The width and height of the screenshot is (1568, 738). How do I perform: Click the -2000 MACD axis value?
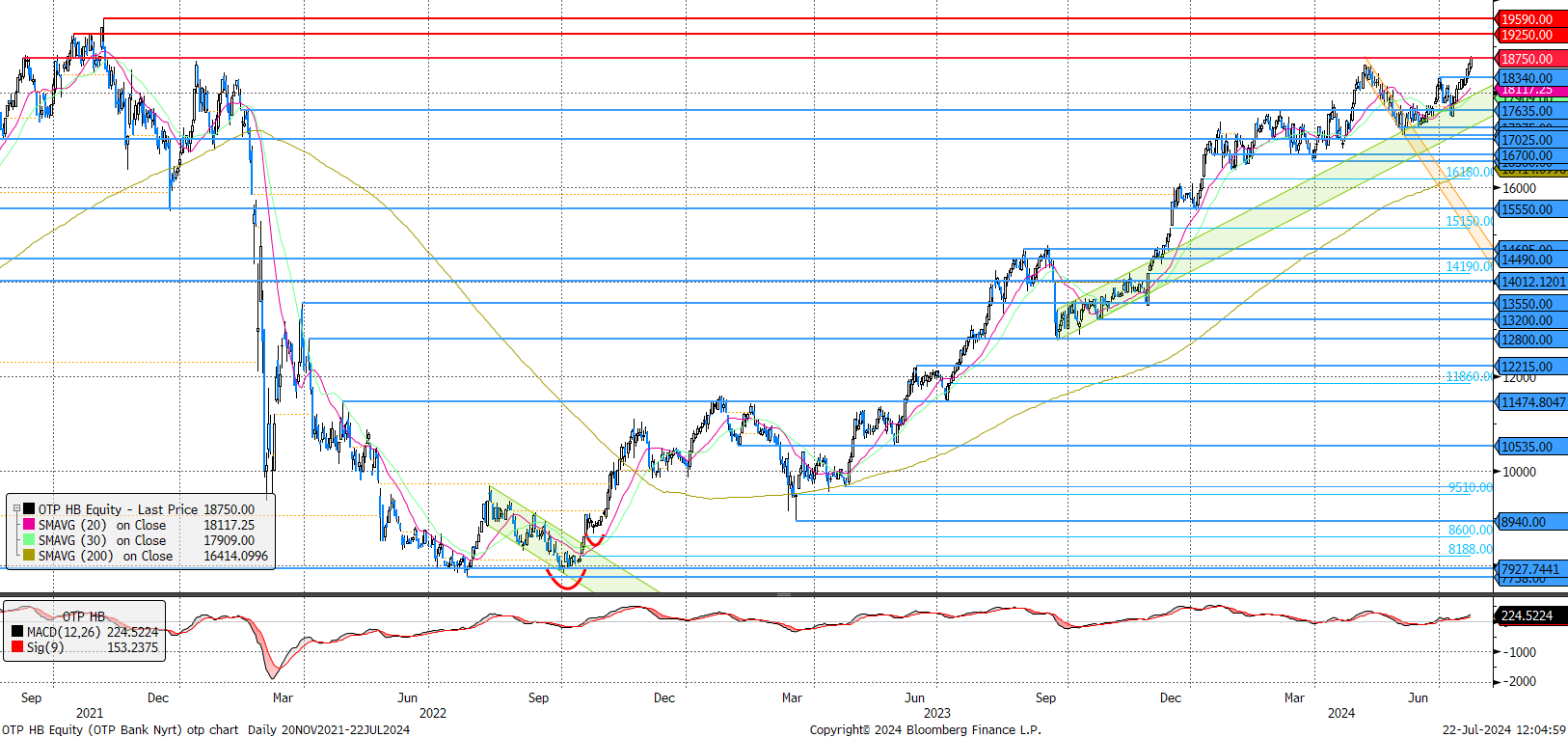[1519, 681]
